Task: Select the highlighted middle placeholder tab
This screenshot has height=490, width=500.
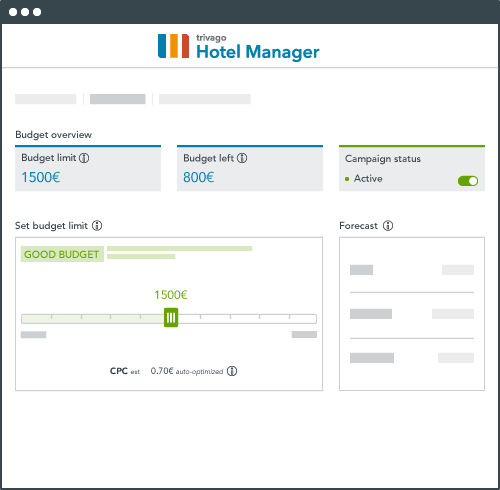Action: [x=118, y=99]
